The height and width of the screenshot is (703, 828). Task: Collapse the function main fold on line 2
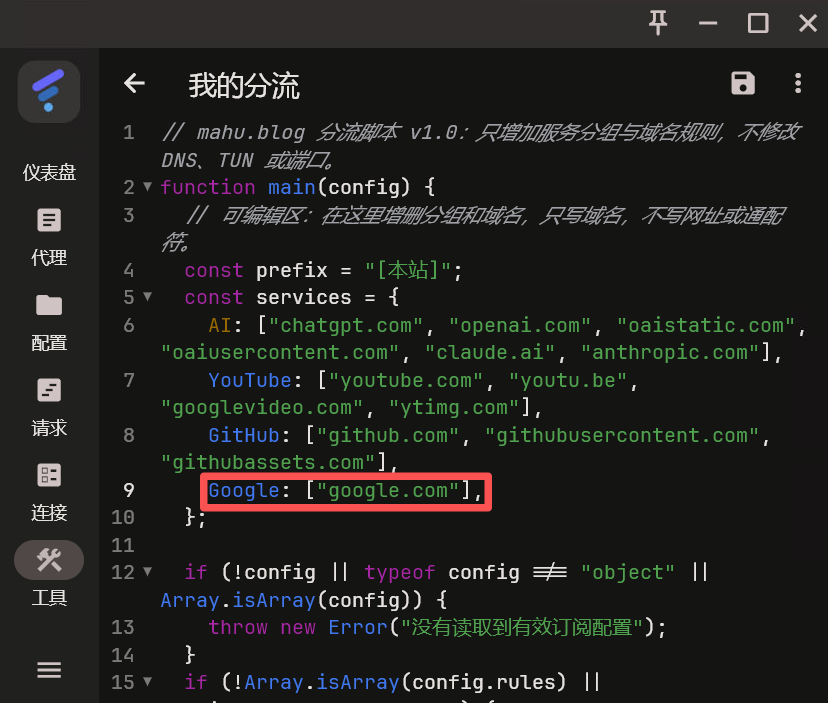[148, 186]
